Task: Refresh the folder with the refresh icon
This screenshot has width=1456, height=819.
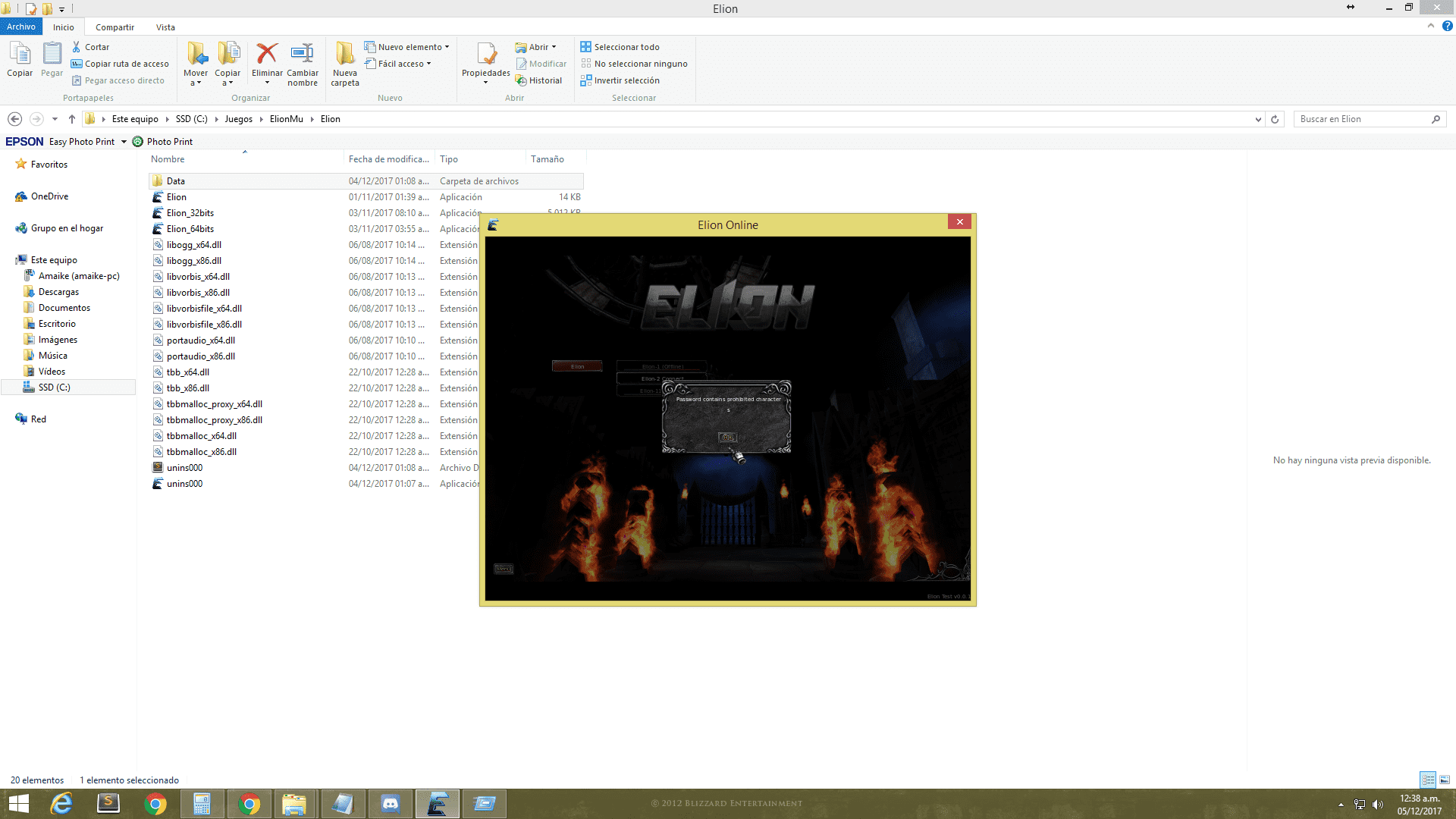Action: click(x=1275, y=119)
